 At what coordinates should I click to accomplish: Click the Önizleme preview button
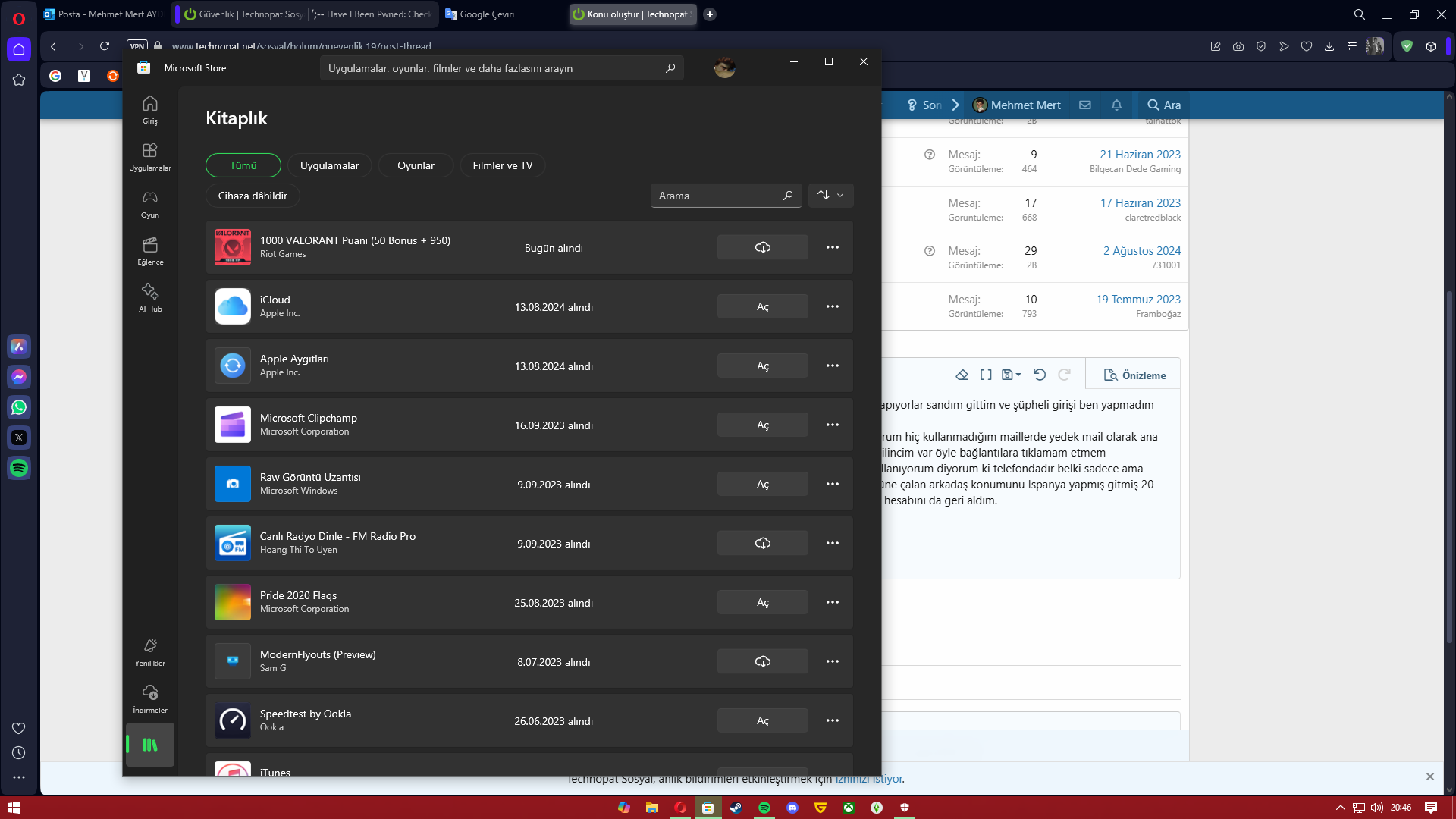(x=1134, y=375)
